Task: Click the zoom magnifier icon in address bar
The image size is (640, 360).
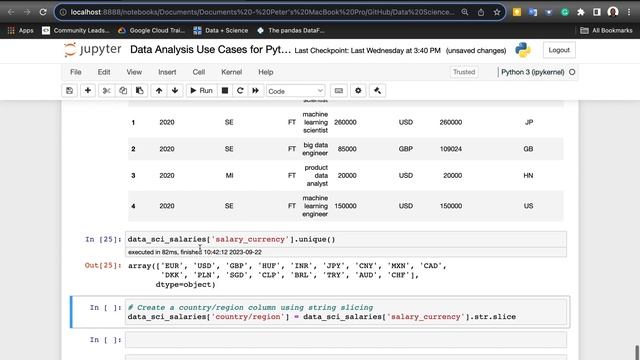Action: 465,12
